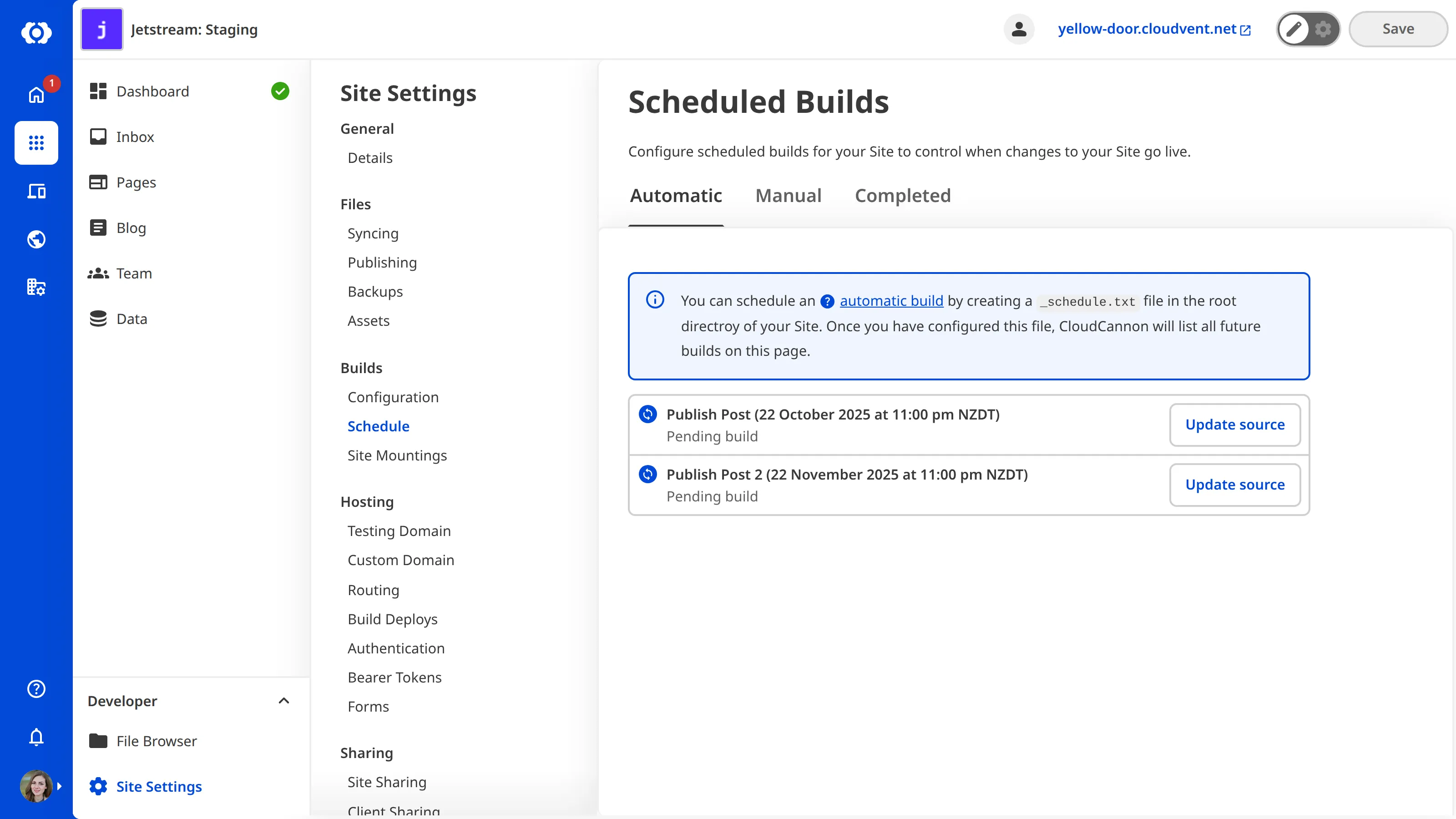
Task: Click the sync icon for Publish Post
Action: (648, 415)
